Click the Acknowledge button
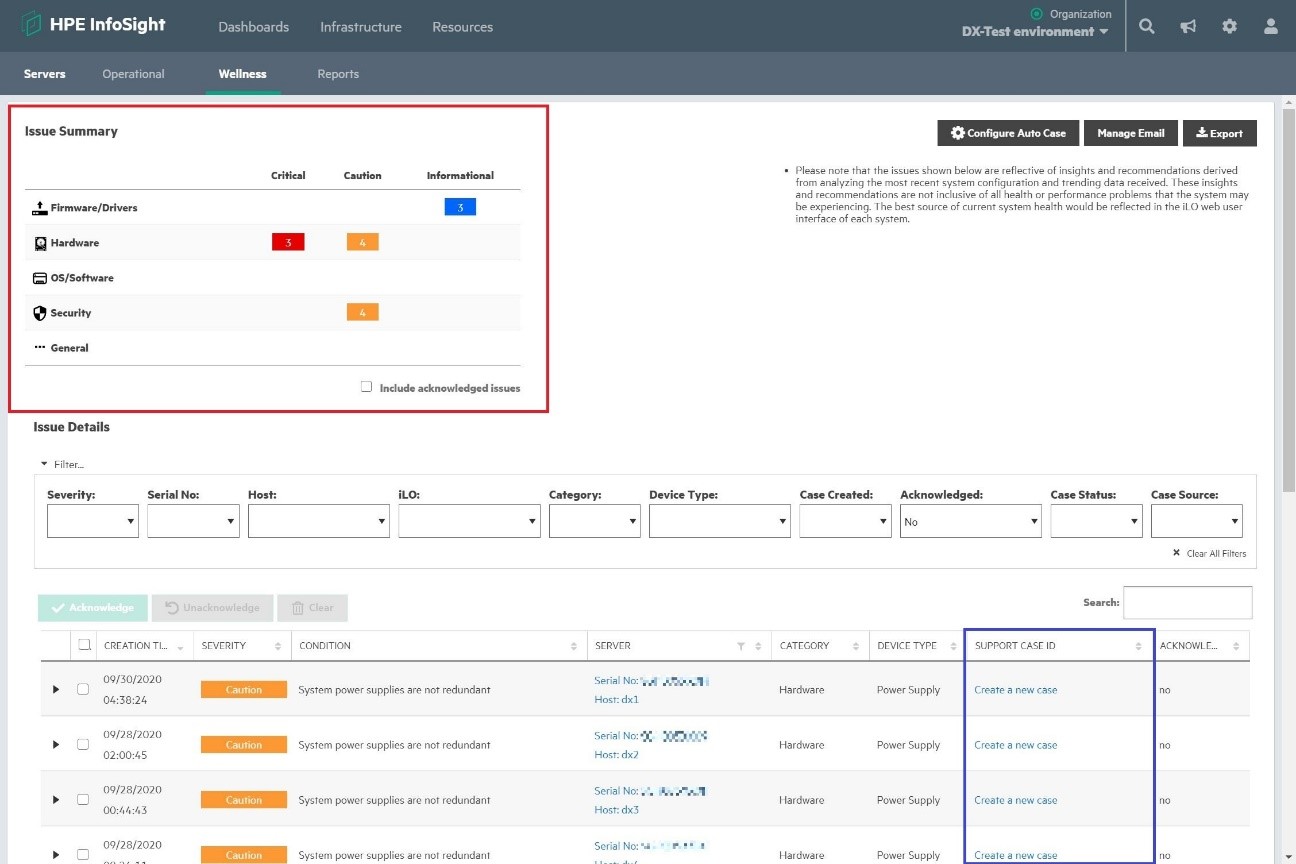Viewport: 1296px width, 864px height. (93, 607)
